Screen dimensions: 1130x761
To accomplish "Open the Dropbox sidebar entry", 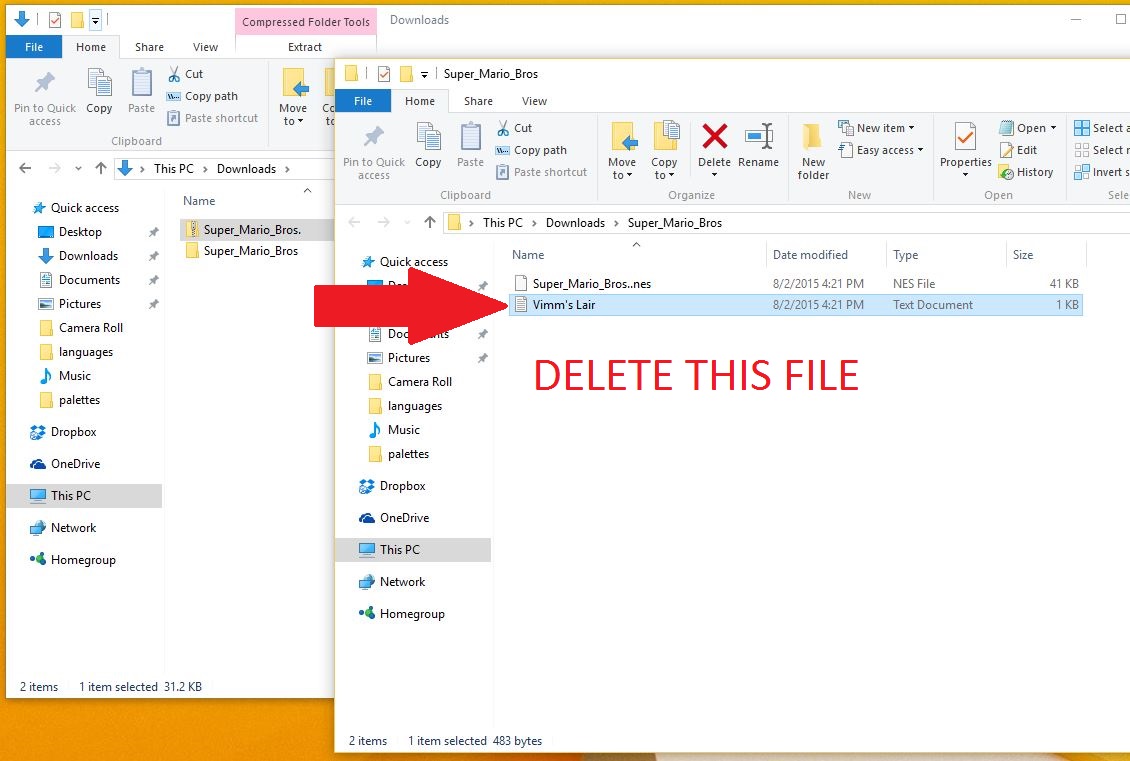I will tap(404, 485).
